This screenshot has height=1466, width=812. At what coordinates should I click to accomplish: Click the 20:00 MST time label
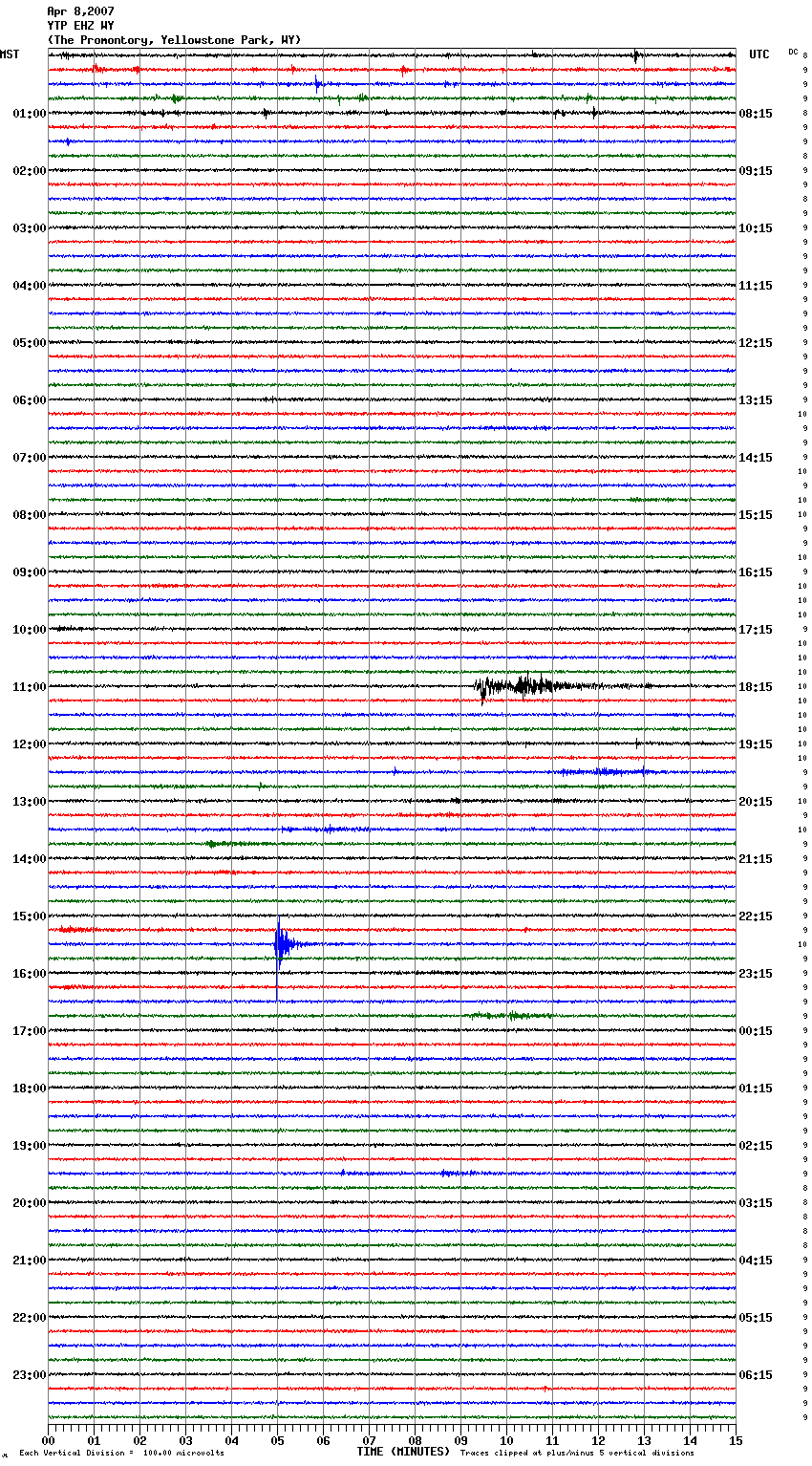point(29,1203)
